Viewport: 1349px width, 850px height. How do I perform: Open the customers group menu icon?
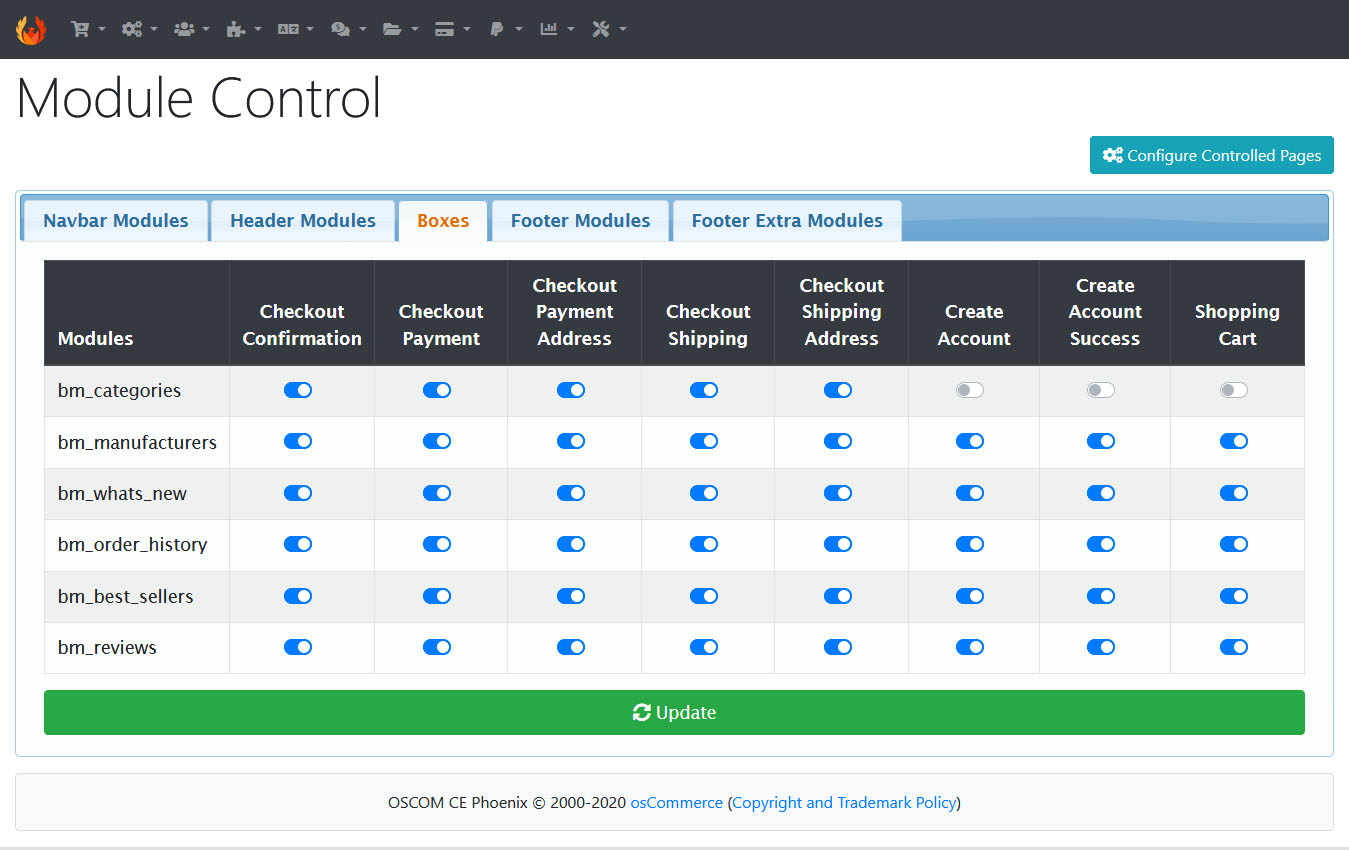click(x=184, y=29)
